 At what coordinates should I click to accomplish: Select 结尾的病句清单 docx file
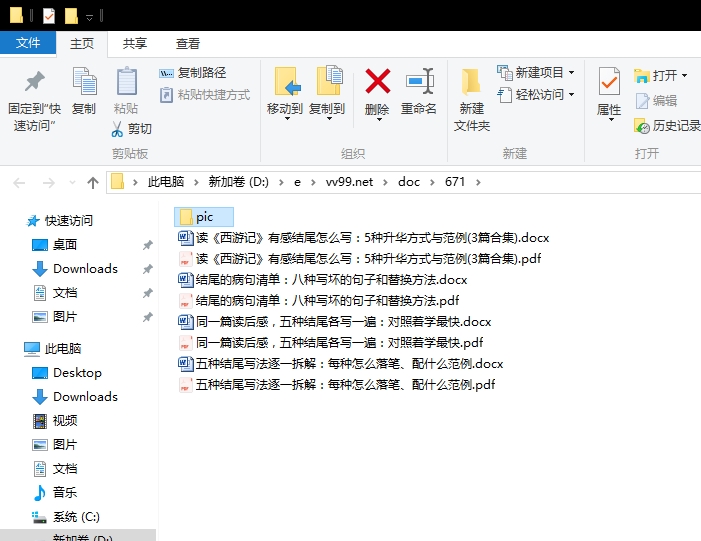tap(323, 279)
